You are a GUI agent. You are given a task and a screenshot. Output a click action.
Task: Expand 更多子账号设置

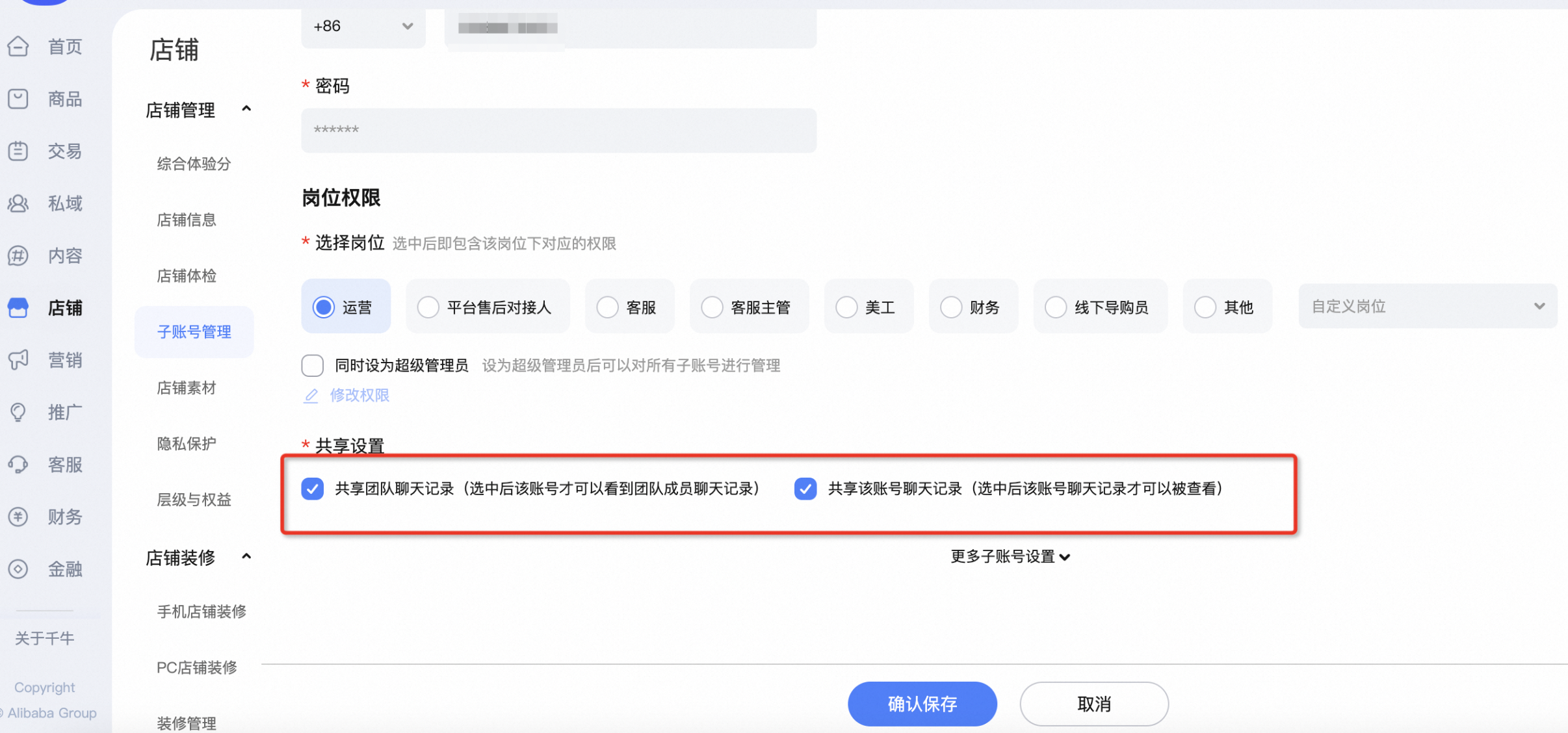(x=1010, y=556)
